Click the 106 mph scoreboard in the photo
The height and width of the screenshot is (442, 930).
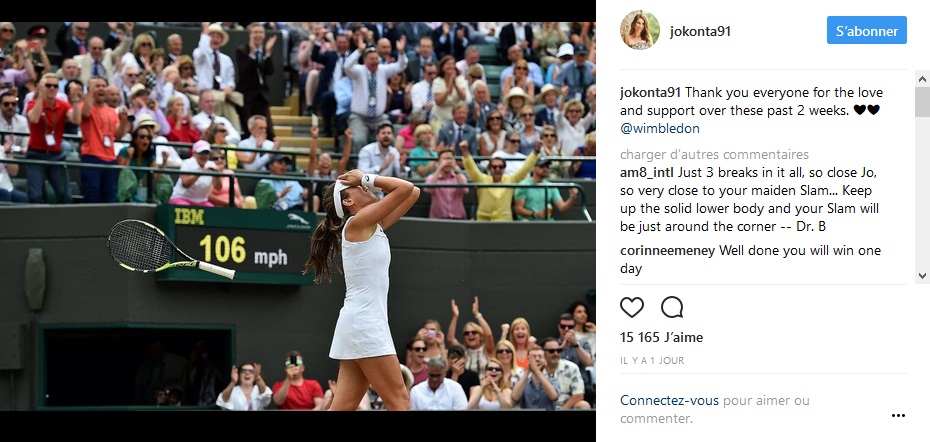click(x=234, y=244)
